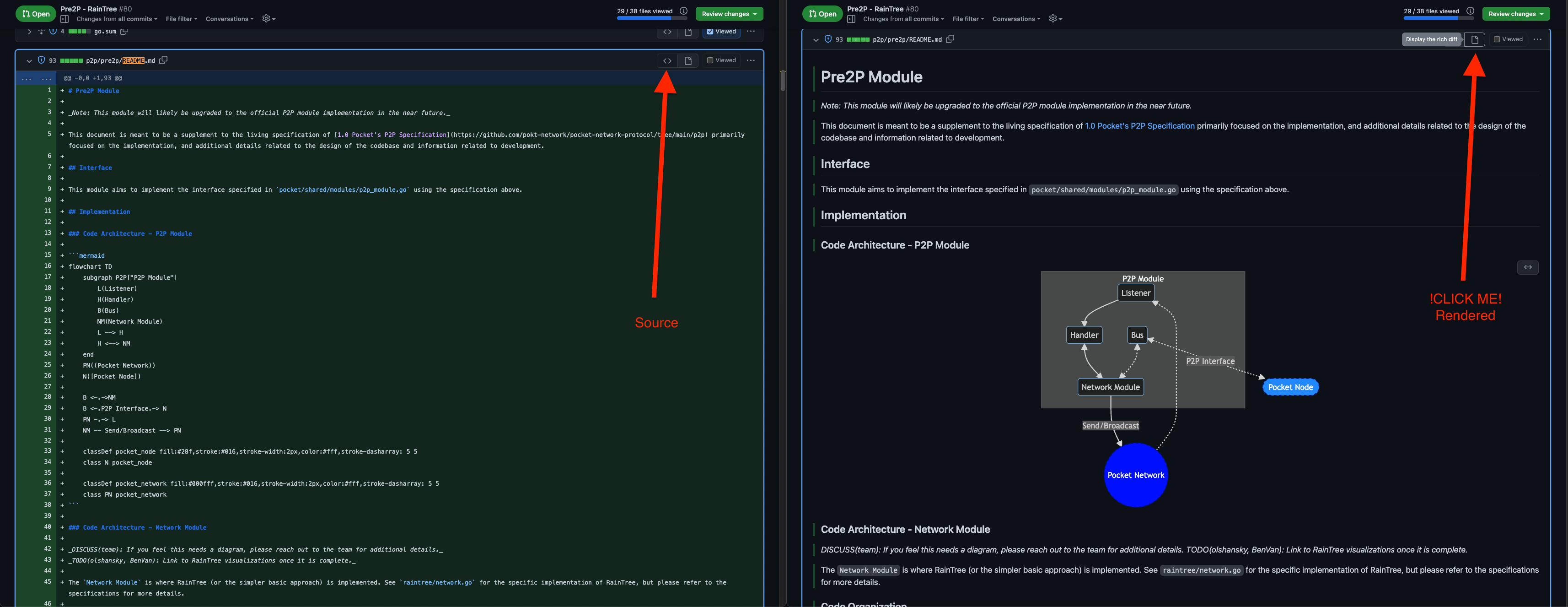Mark left pane README.md as Viewed
Image resolution: width=1568 pixels, height=607 pixels.
[710, 60]
